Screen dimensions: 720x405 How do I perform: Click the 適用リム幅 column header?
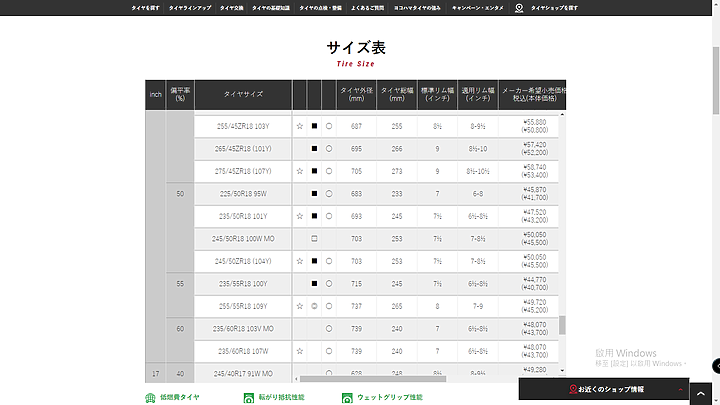pos(478,95)
